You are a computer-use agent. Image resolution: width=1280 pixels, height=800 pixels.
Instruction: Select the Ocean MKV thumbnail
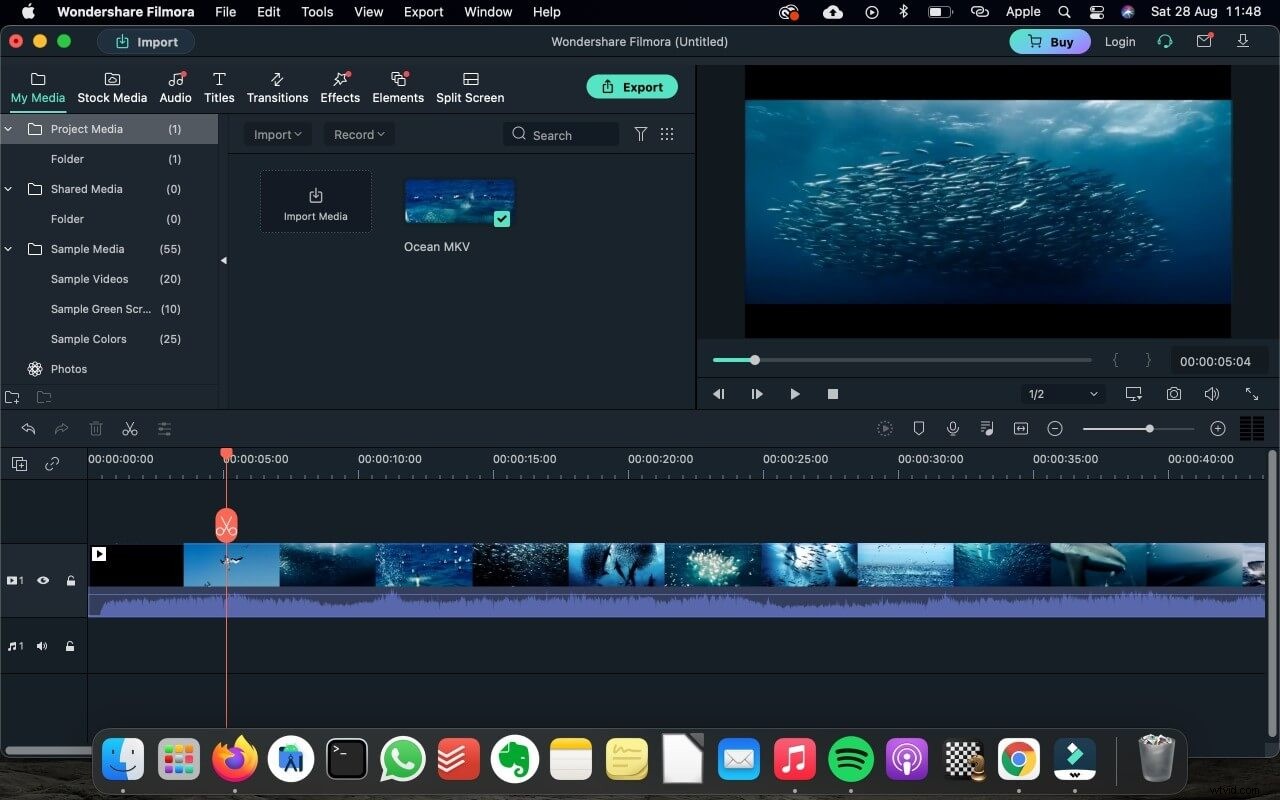point(458,200)
